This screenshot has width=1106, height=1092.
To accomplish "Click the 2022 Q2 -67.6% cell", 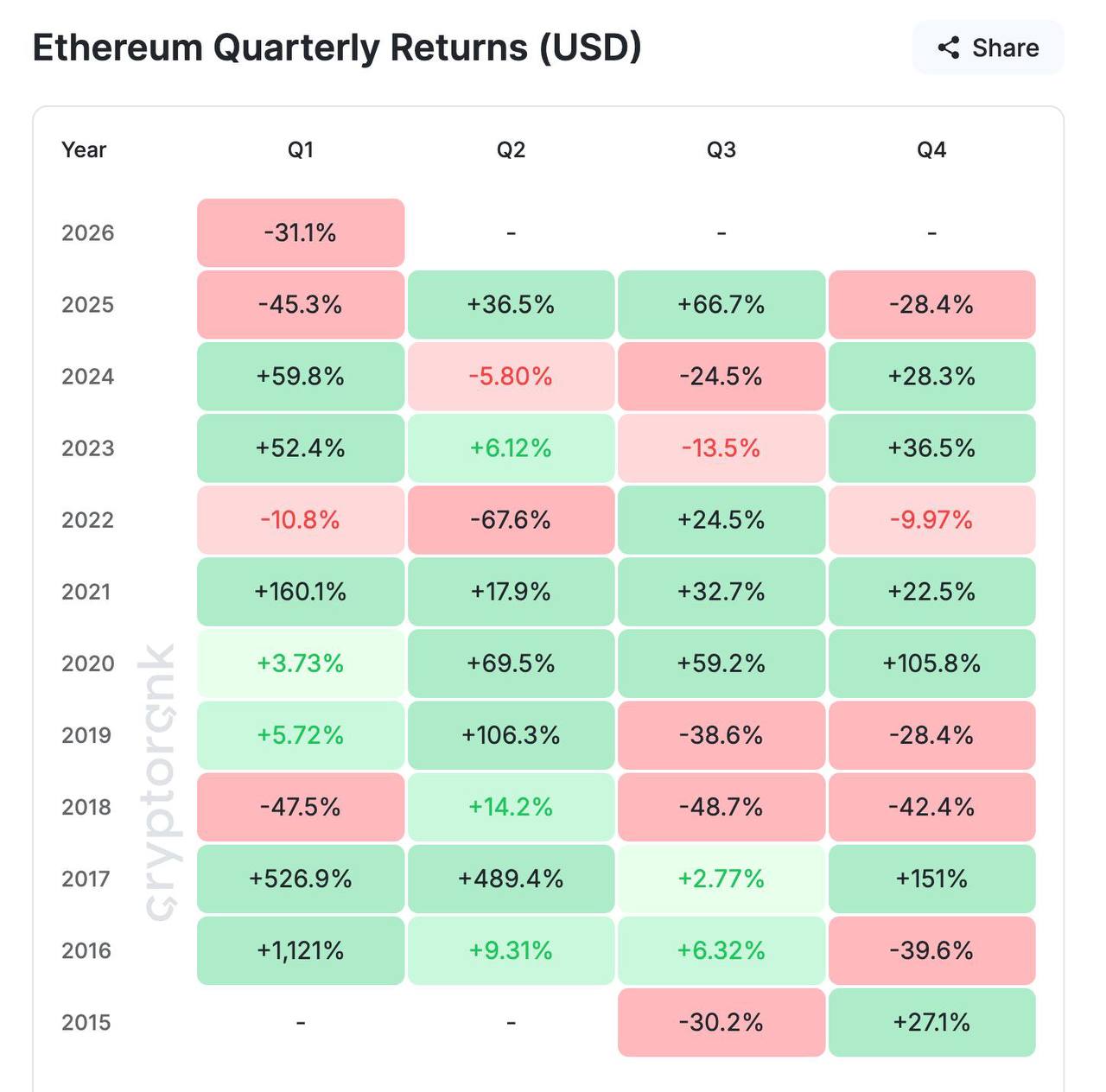I will [511, 519].
